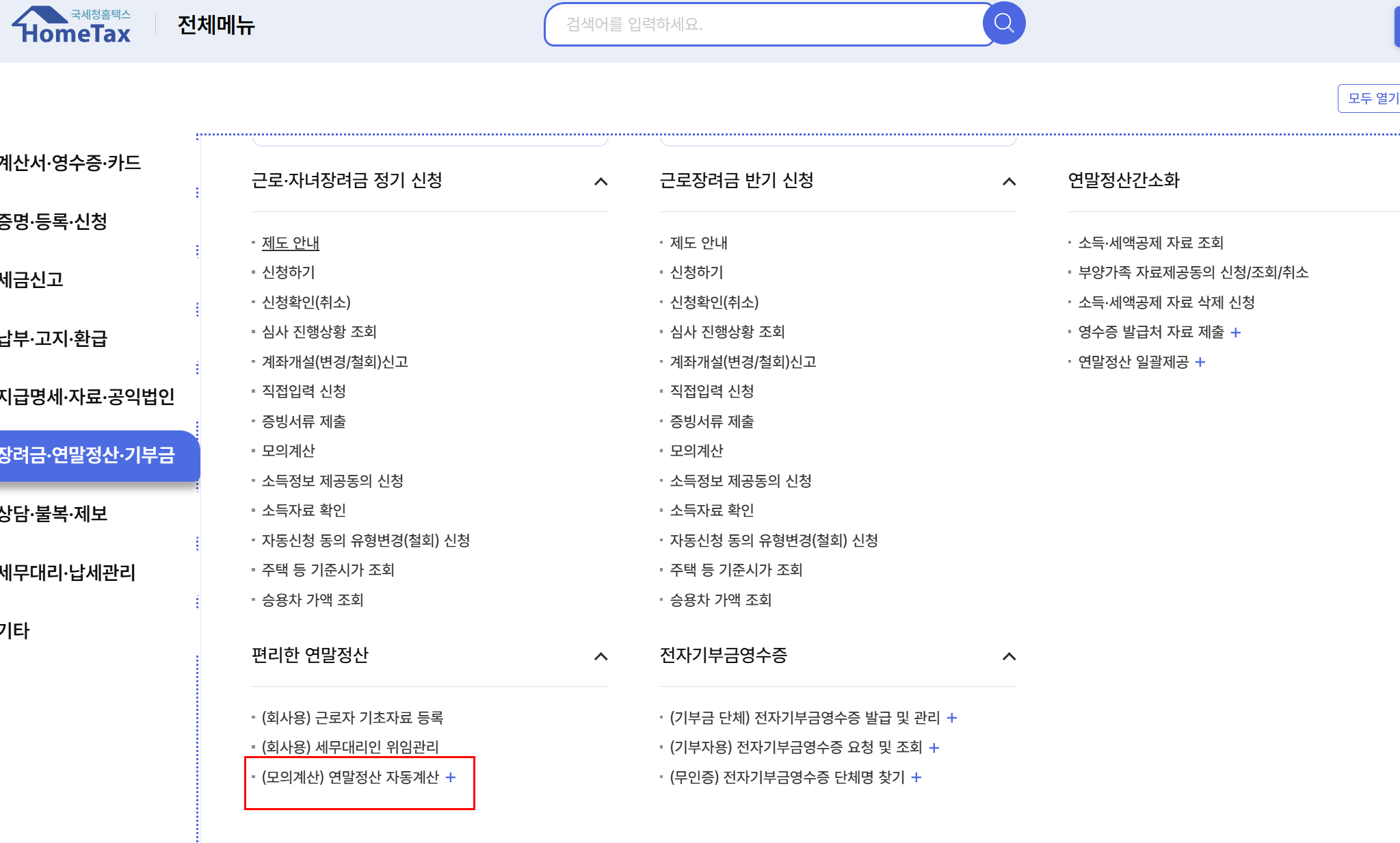
Task: Collapse 편리한 연말정산 section chevron
Action: 600,656
